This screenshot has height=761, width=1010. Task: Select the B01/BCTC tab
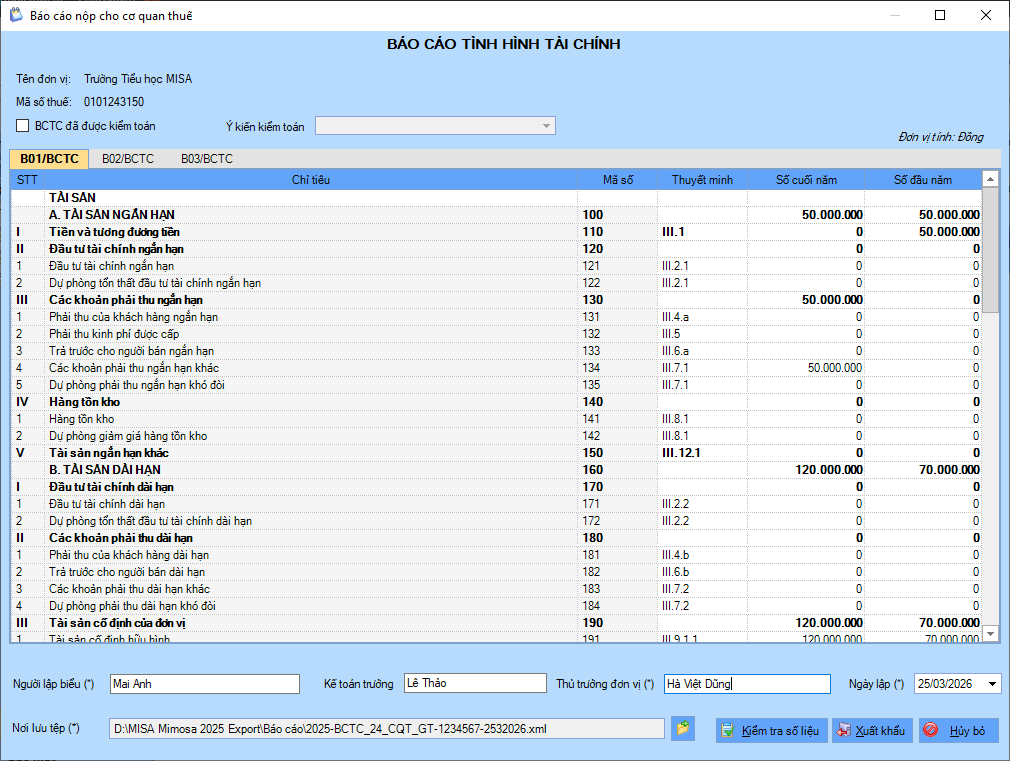[49, 159]
